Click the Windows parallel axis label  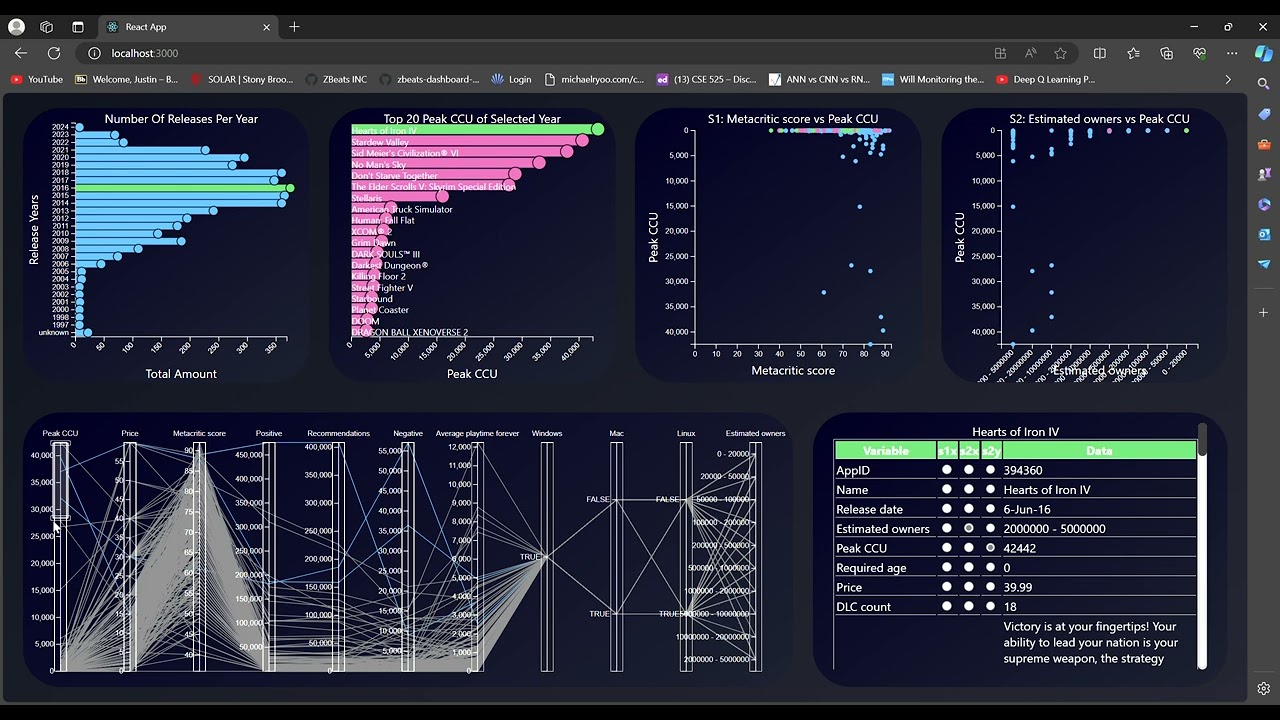coord(547,433)
